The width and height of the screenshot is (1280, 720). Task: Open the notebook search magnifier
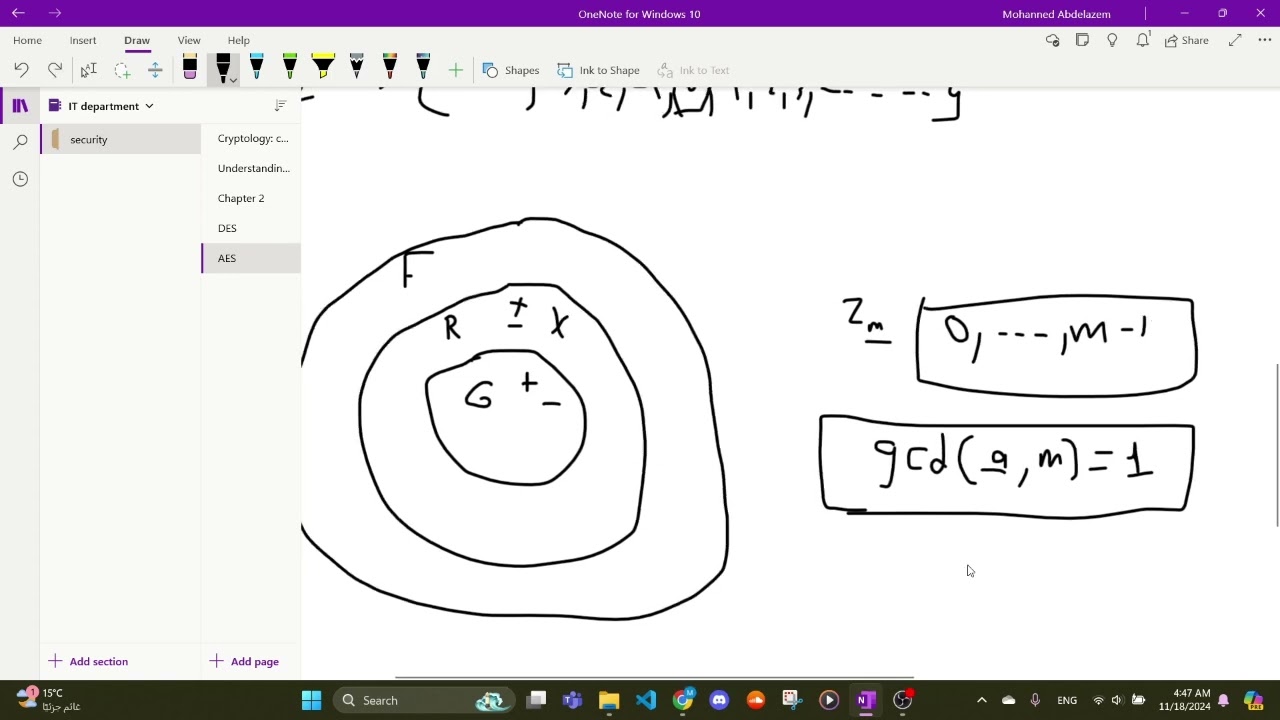coord(20,142)
